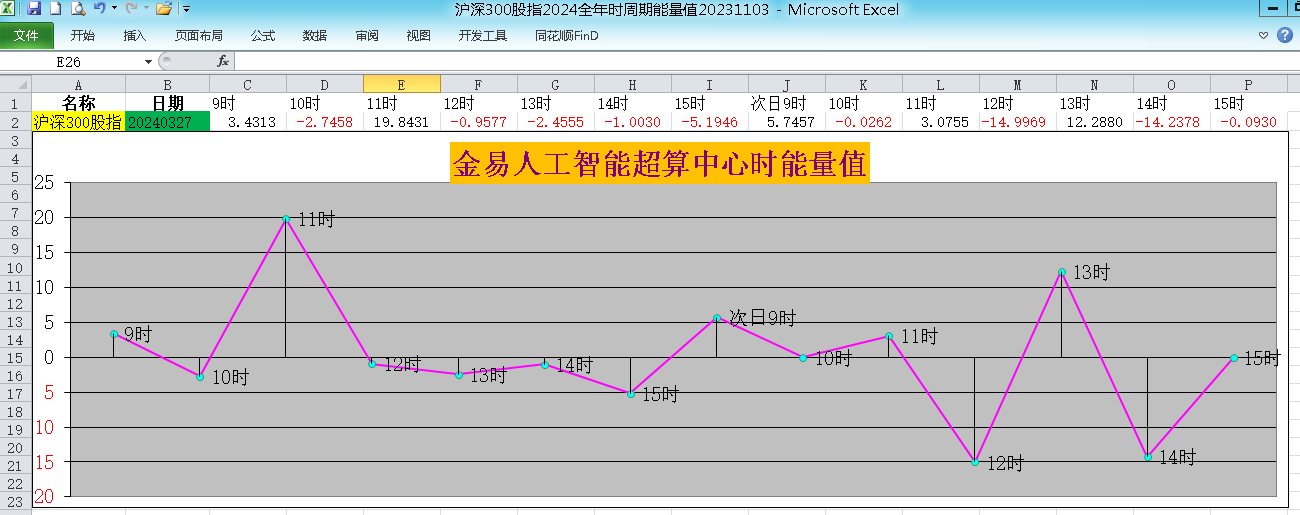Switch to the 公式 ribbon tab
The width and height of the screenshot is (1300, 515).
[263, 35]
